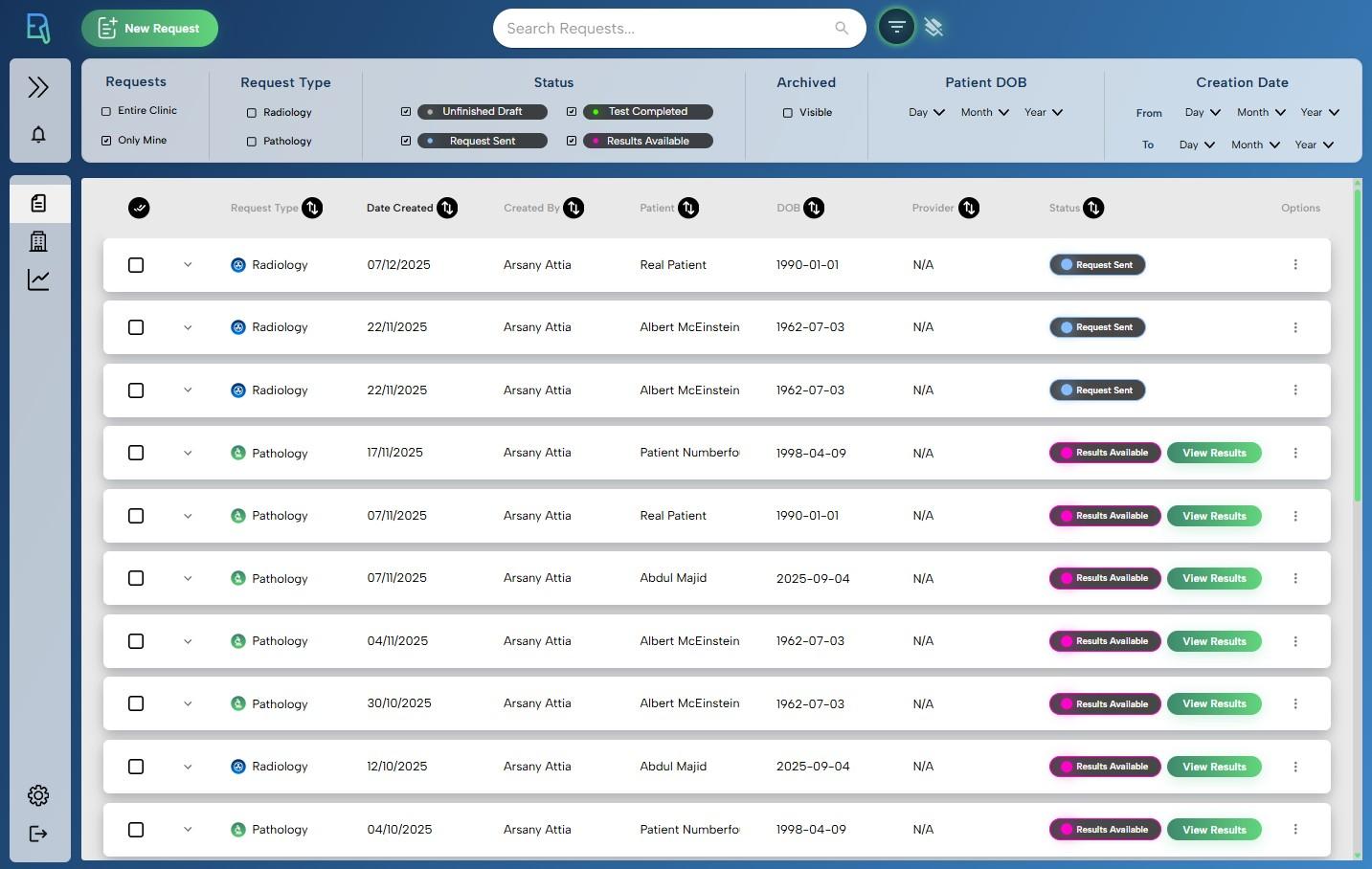Open the settings gear icon
Screen dimensions: 1372x869
pyautogui.click(x=38, y=795)
